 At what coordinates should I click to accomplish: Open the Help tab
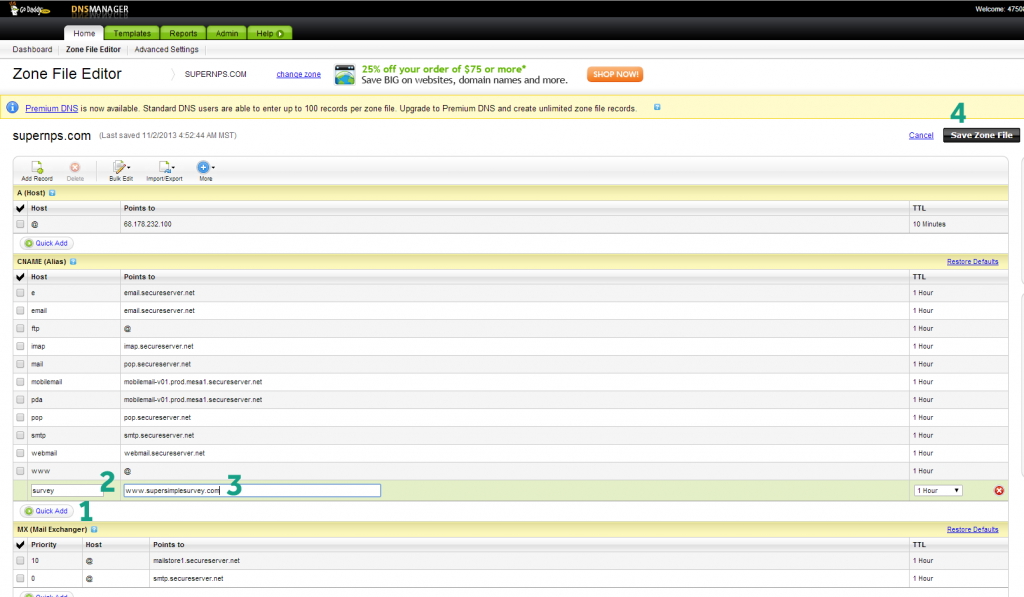[x=269, y=33]
